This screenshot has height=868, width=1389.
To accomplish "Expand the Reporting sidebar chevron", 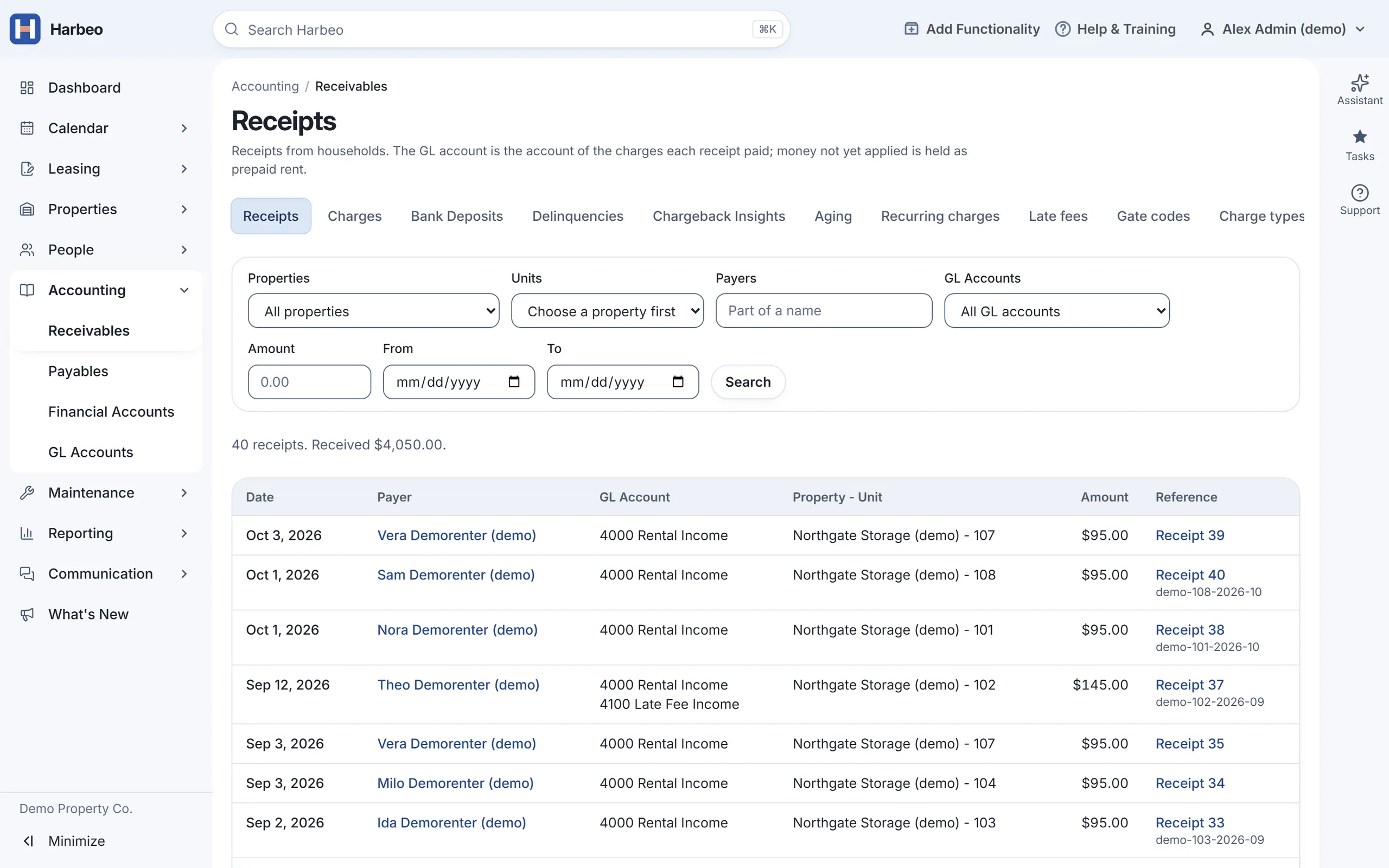I will pyautogui.click(x=184, y=533).
